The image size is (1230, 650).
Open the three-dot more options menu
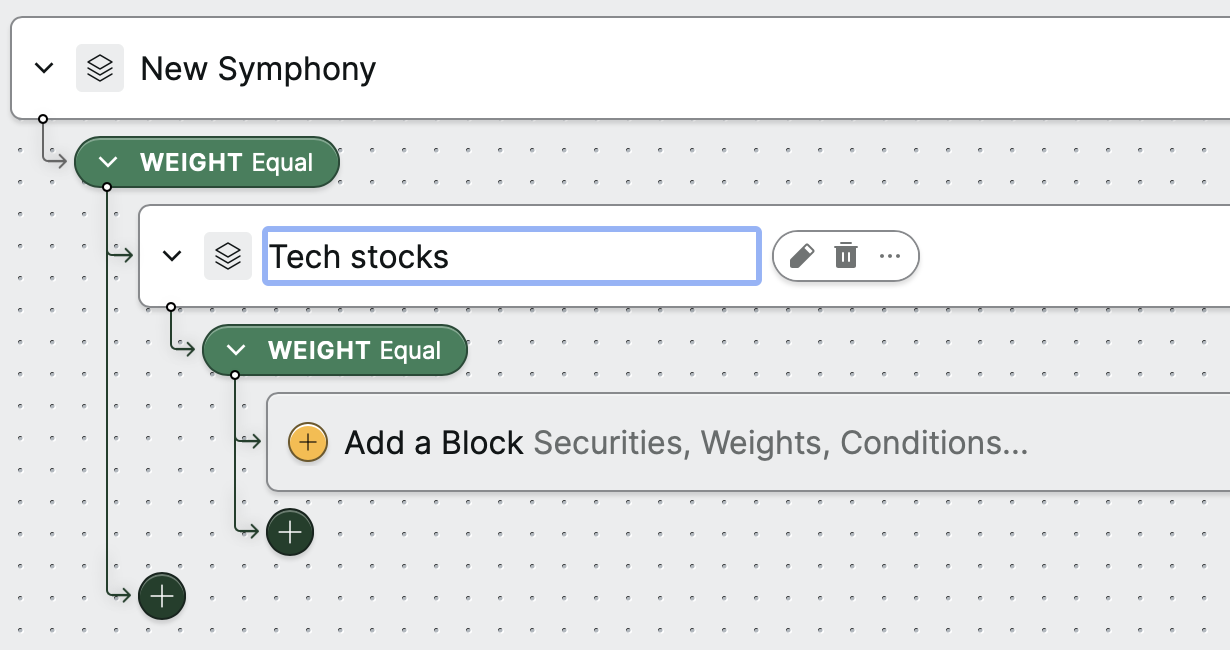coord(890,256)
